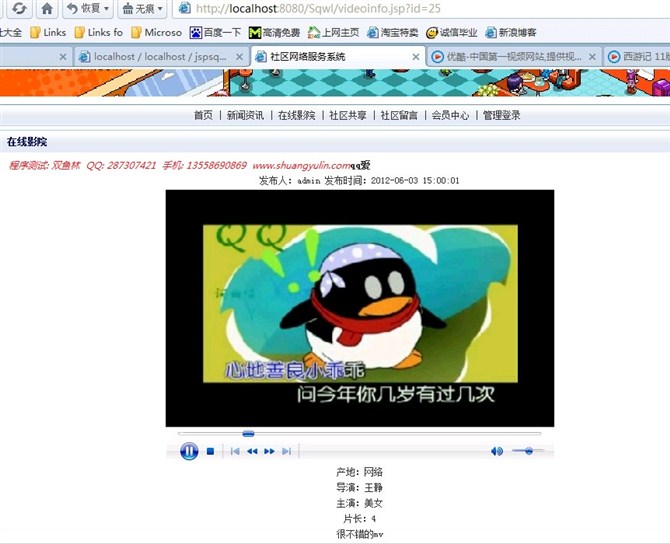This screenshot has height=544, width=670.
Task: Open 新闻资讯 in site navigation
Action: pyautogui.click(x=245, y=115)
